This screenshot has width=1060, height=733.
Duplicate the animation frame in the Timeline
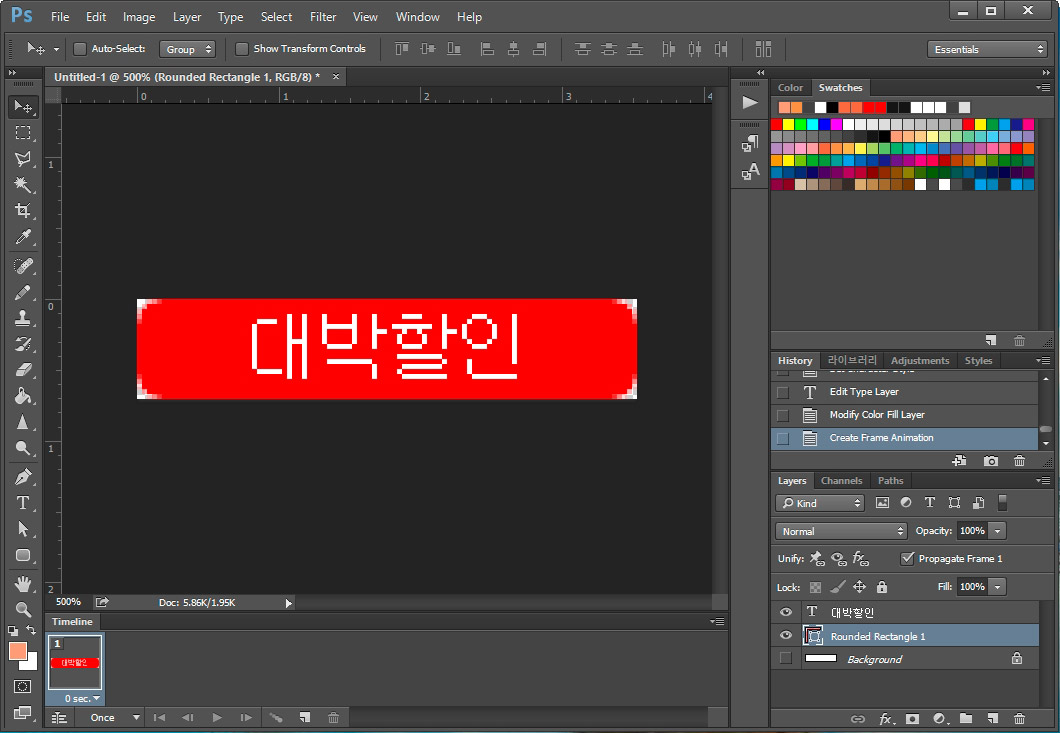point(307,717)
